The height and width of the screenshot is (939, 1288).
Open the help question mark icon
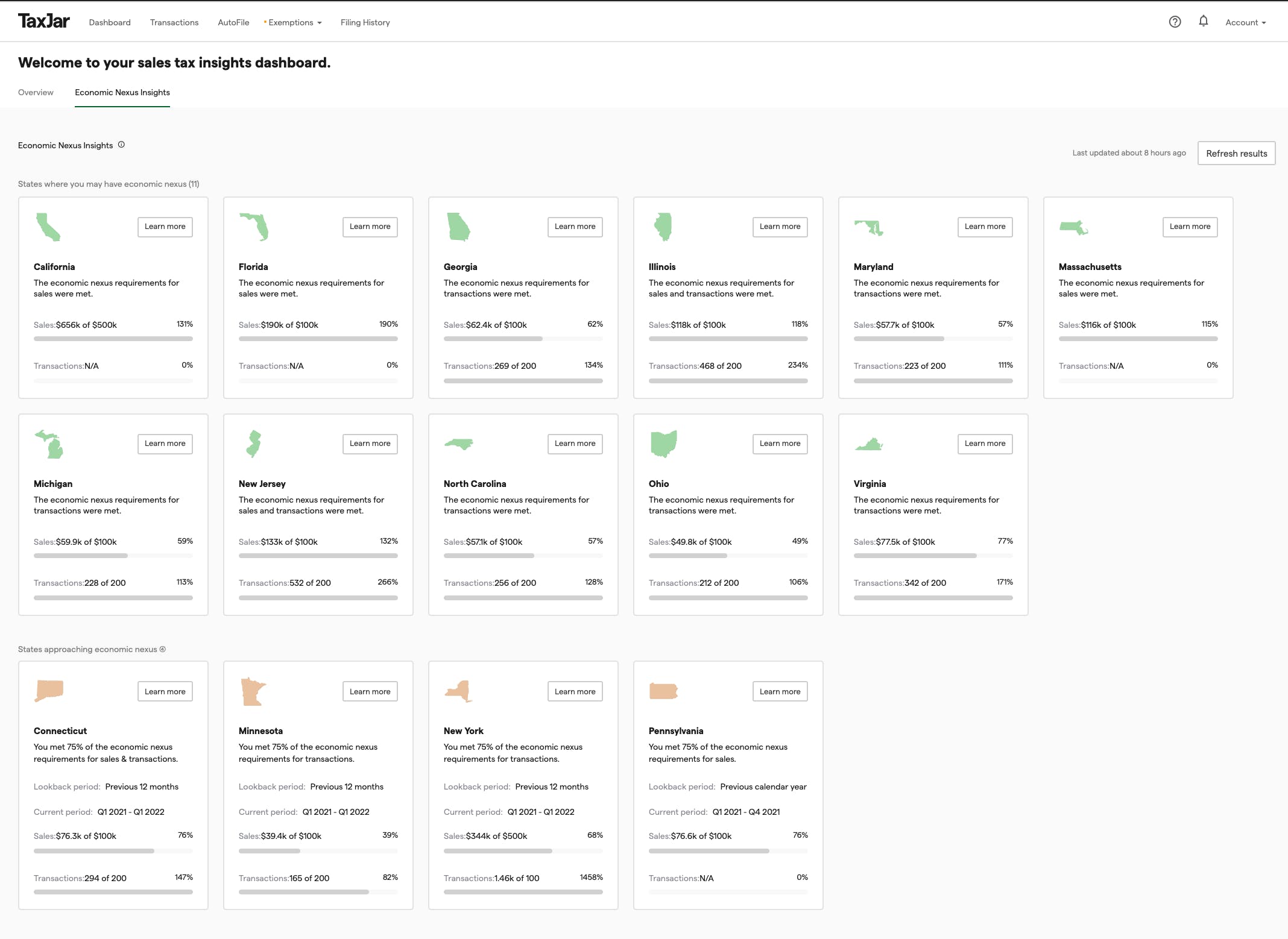[1175, 22]
